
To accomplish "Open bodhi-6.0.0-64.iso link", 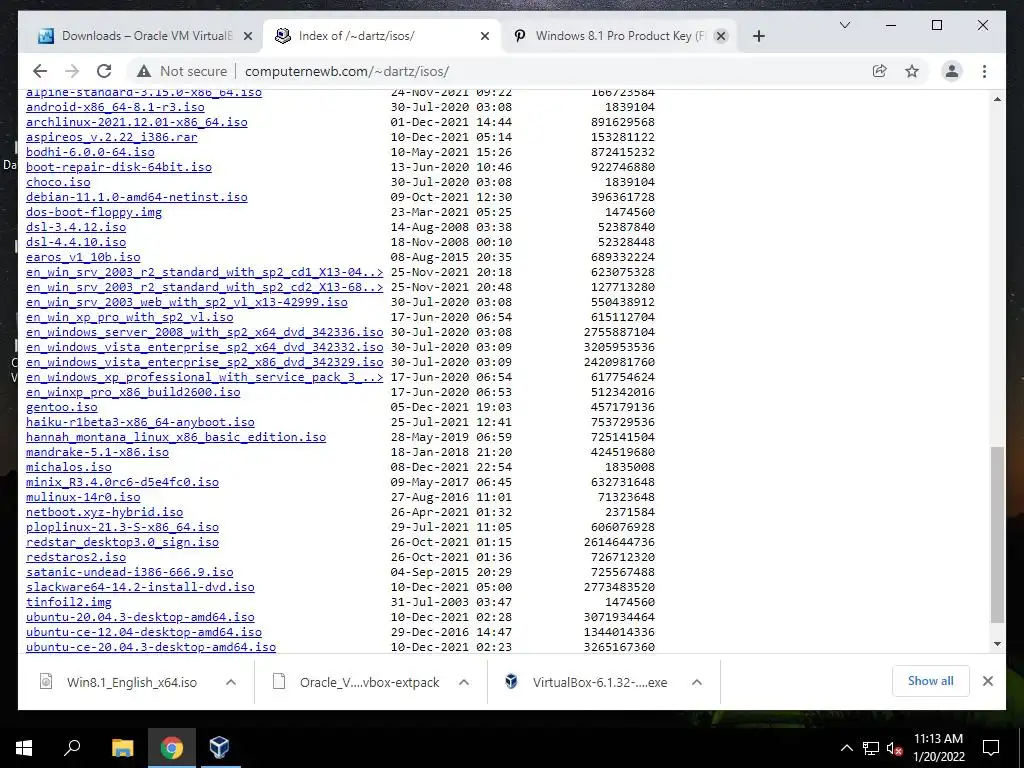I will click(90, 152).
